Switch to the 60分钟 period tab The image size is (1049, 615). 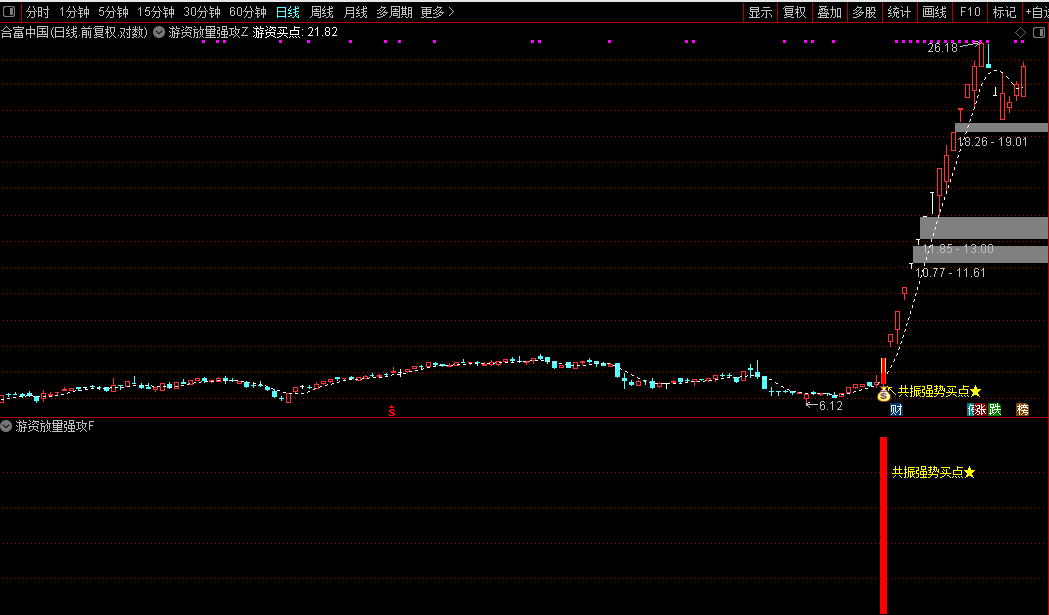[247, 12]
